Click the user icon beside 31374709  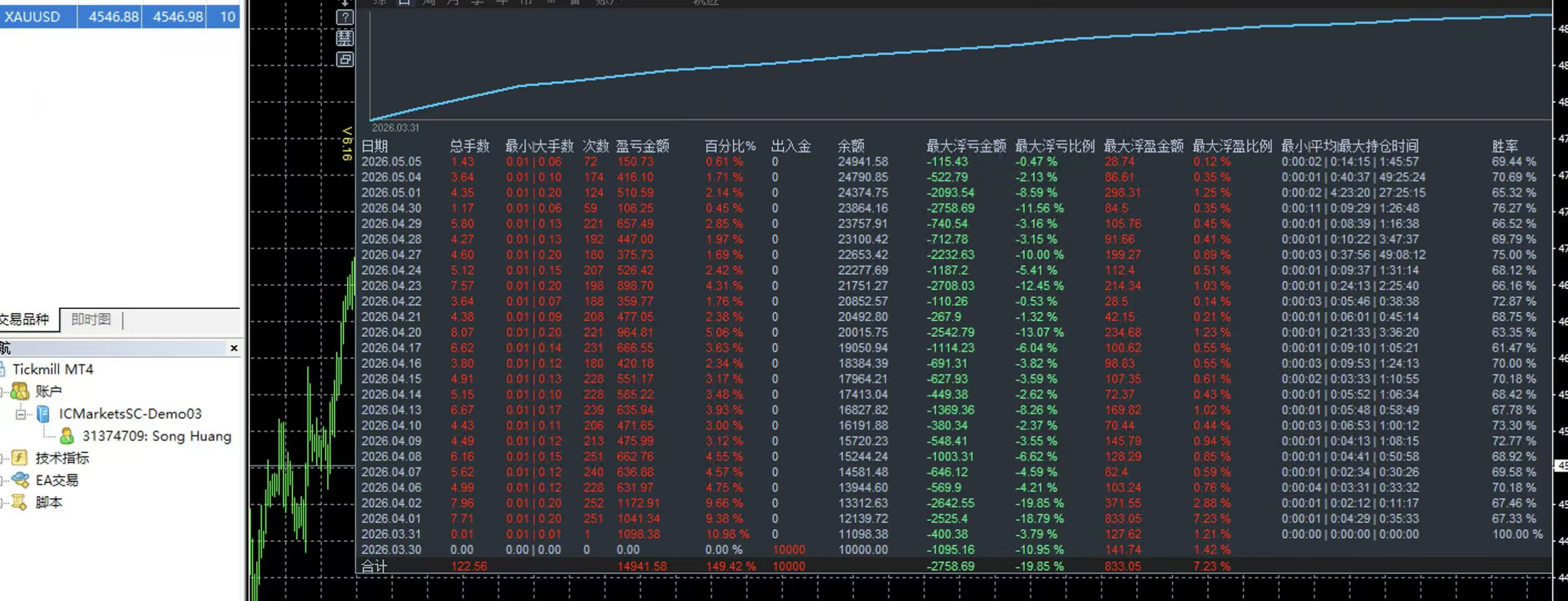(x=67, y=436)
